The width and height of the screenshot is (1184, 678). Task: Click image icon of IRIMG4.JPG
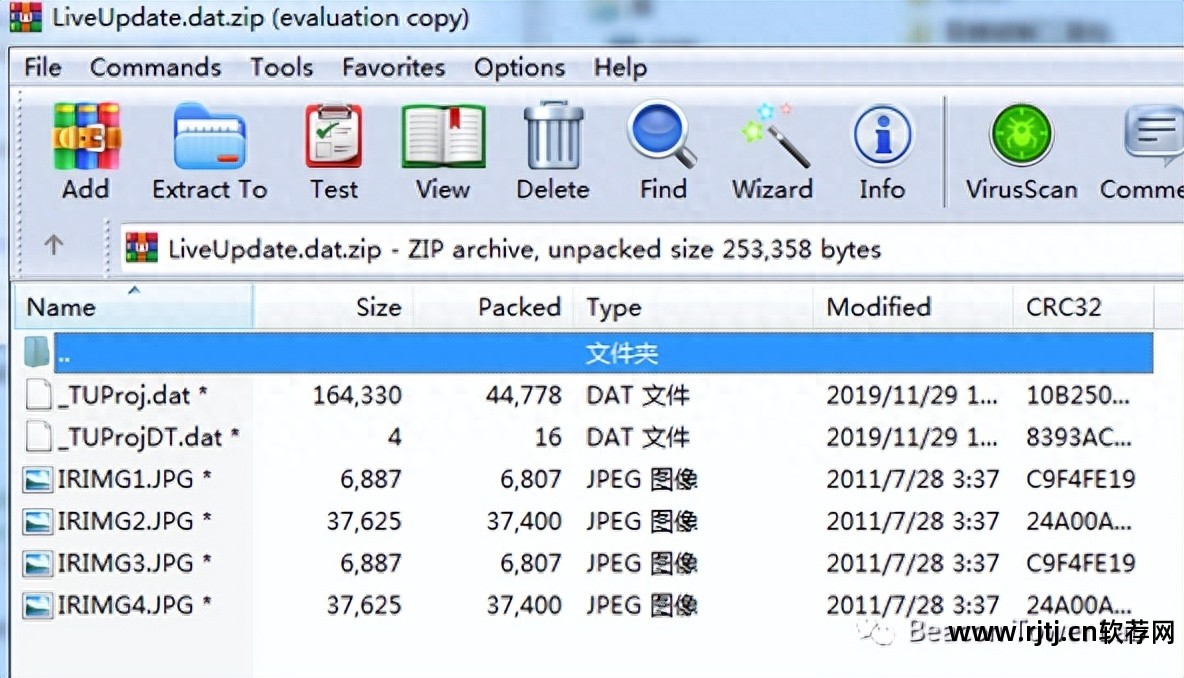coord(37,606)
